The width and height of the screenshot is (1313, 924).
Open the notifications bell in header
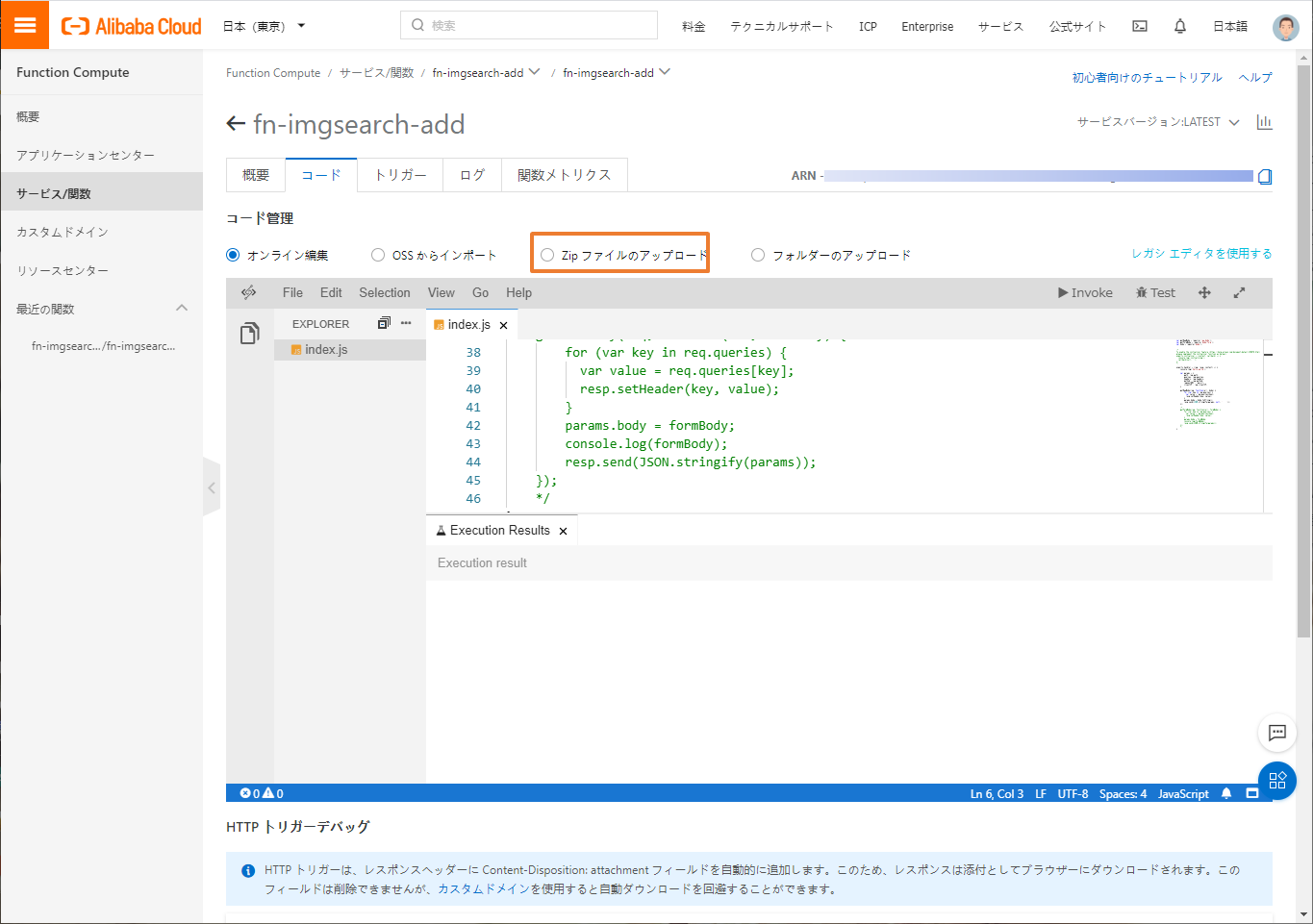click(x=1180, y=26)
